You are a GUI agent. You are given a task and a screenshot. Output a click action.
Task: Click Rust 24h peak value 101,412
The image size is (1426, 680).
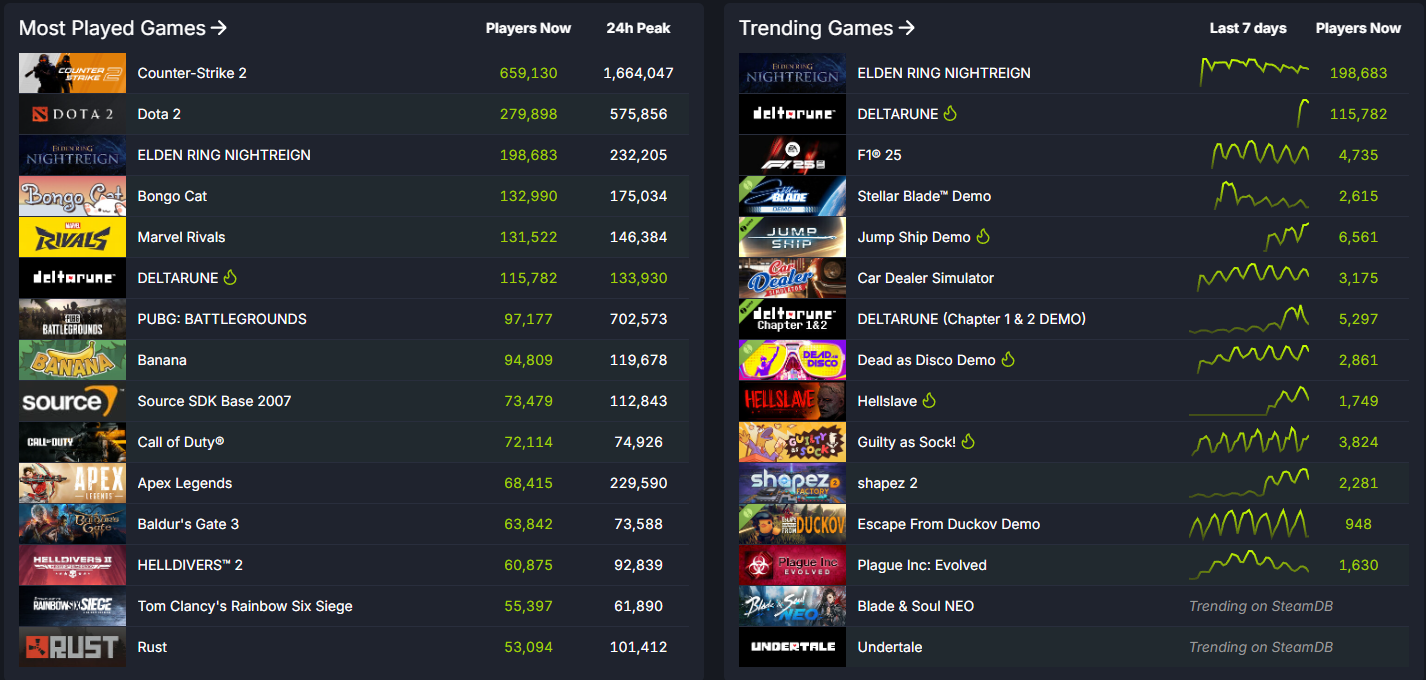tap(638, 647)
